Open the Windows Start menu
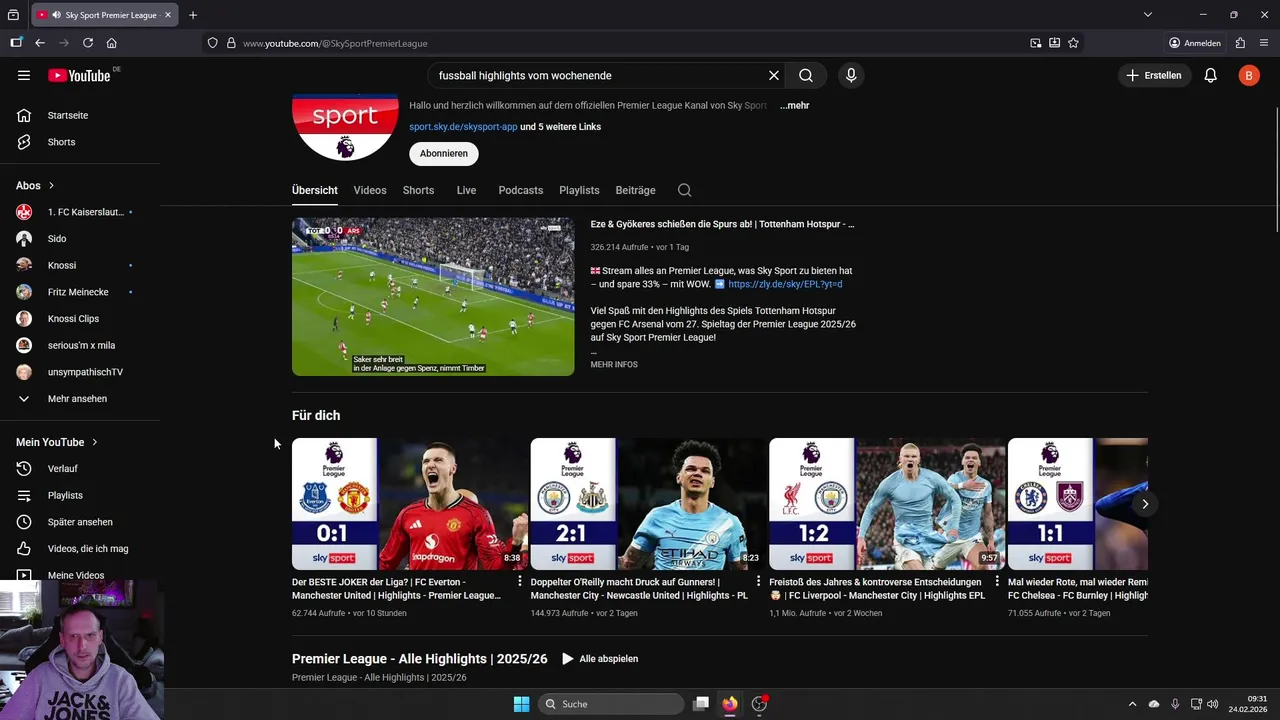Screen dimensions: 1280x720 click(x=521, y=704)
